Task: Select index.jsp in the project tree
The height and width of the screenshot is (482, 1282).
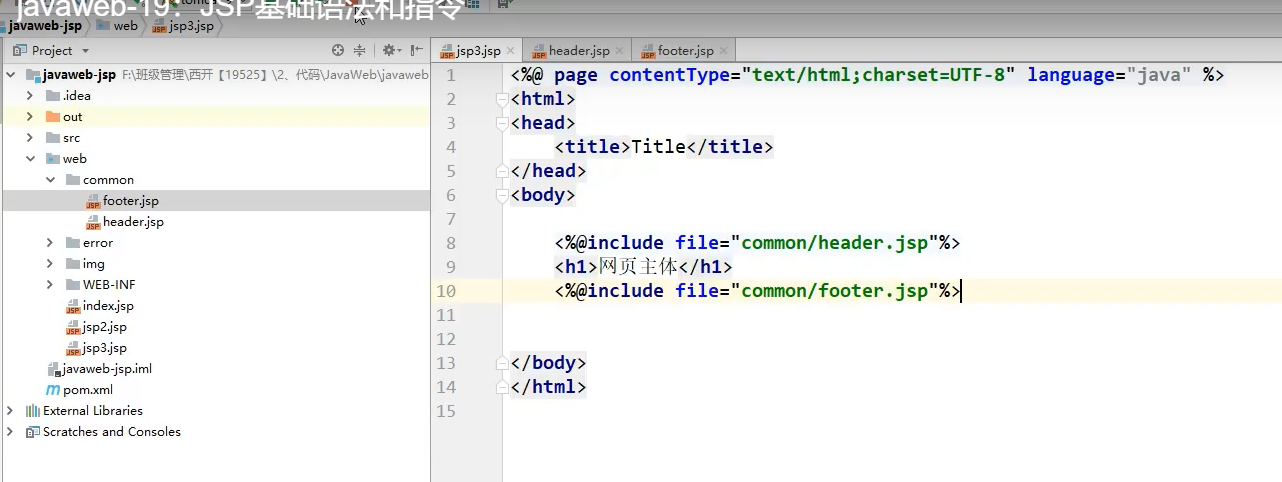Action: (108, 306)
